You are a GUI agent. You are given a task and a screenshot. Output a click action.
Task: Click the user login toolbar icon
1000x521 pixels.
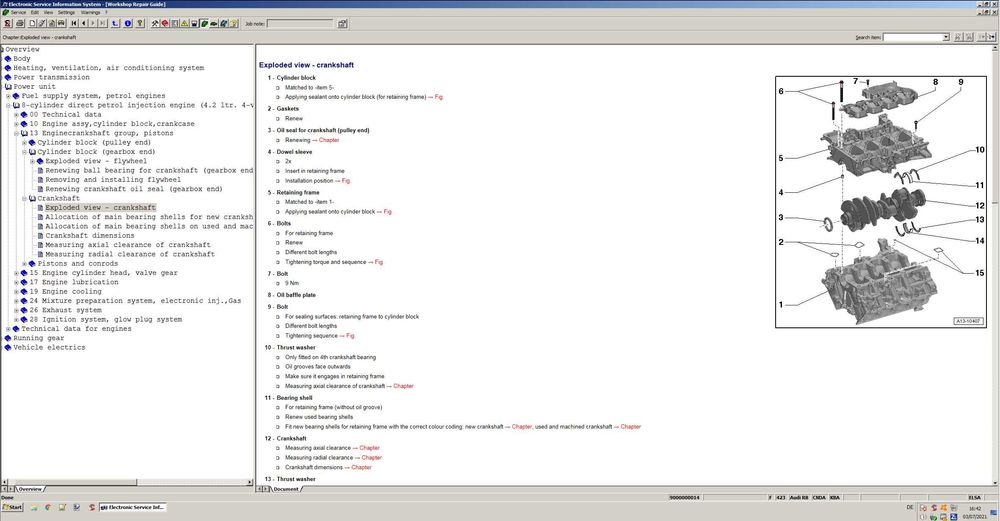click(x=8, y=24)
